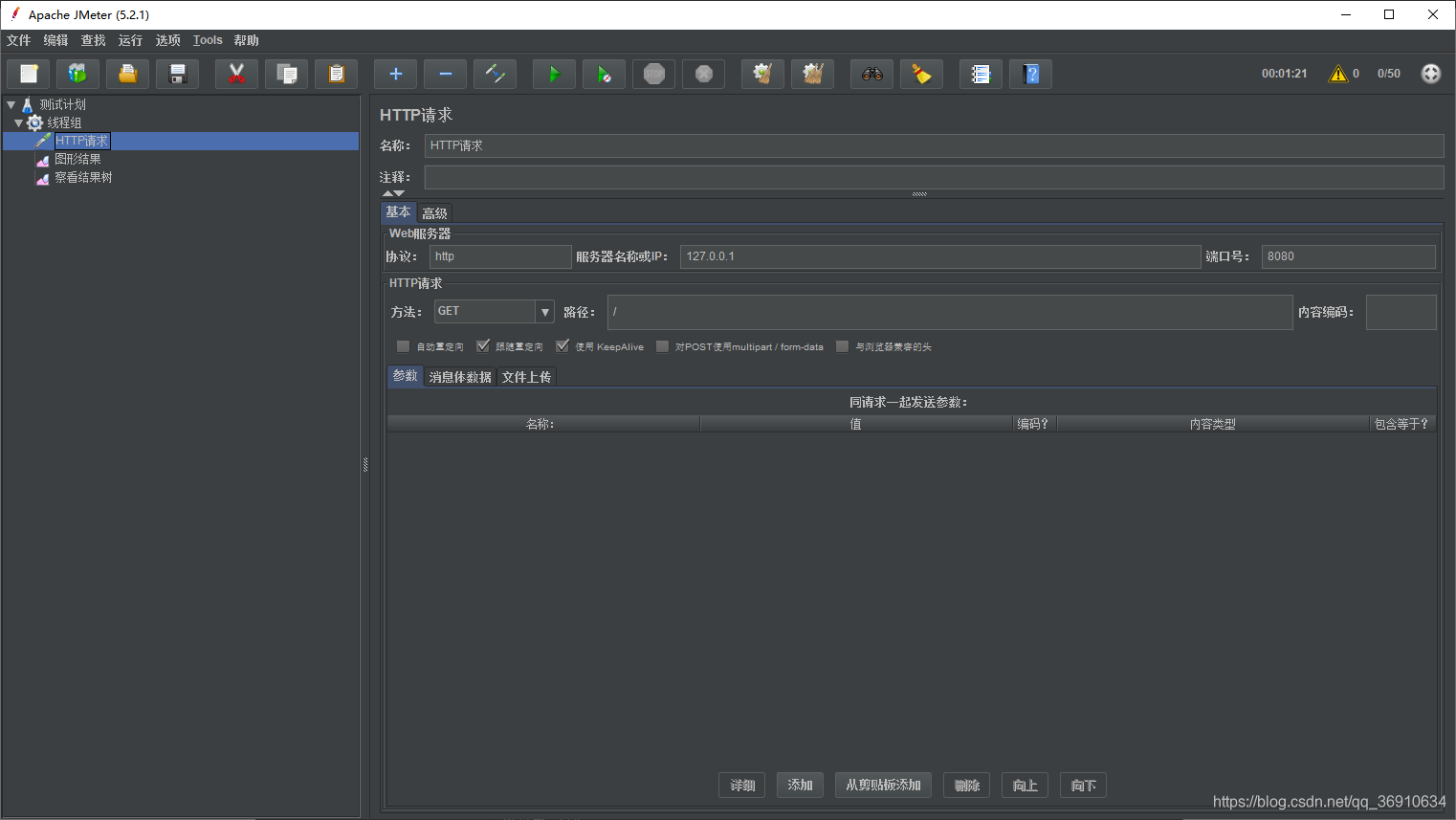
Task: Toggle the 跟随重定向 checkbox
Action: tap(483, 346)
